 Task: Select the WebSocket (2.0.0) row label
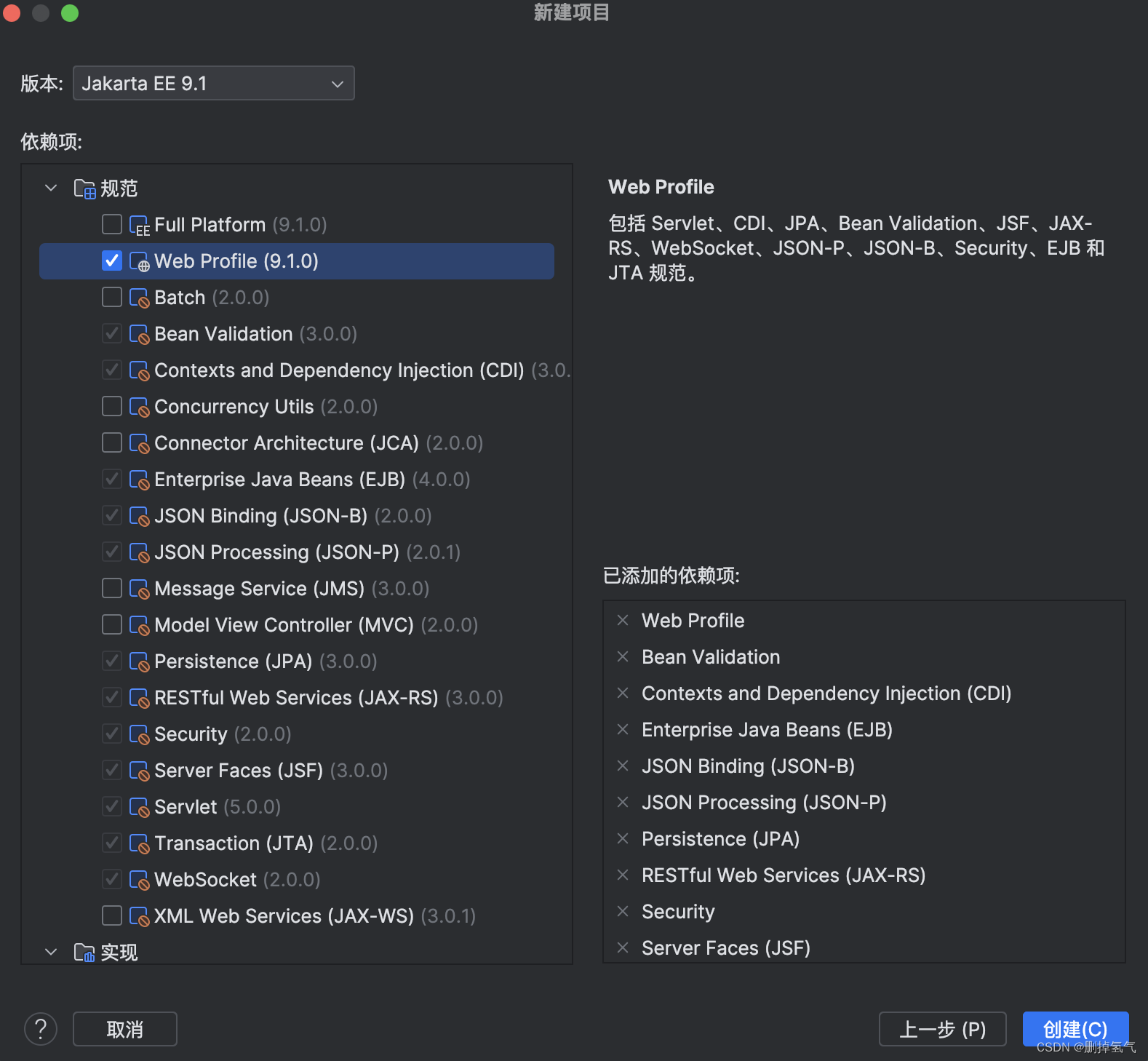click(237, 880)
